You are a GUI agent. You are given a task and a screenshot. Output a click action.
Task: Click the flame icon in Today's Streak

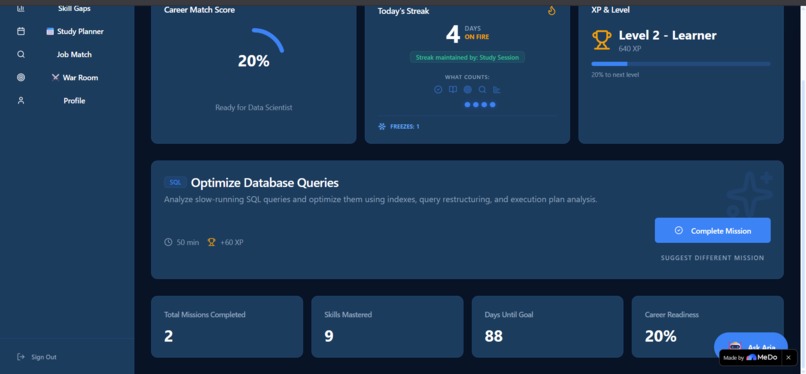pyautogui.click(x=552, y=10)
